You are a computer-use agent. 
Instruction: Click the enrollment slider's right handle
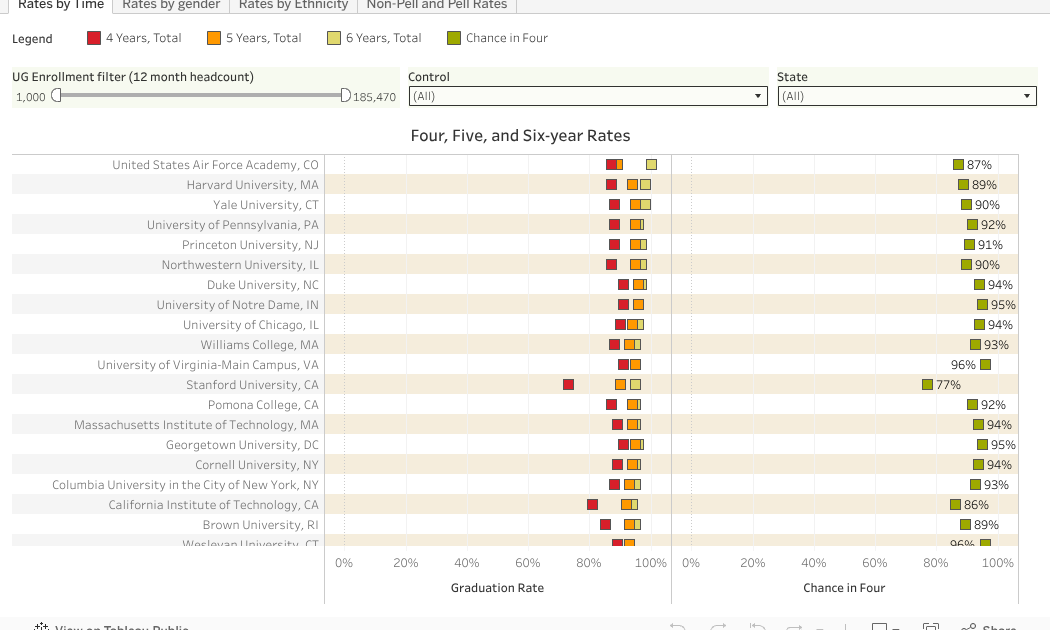(x=346, y=95)
